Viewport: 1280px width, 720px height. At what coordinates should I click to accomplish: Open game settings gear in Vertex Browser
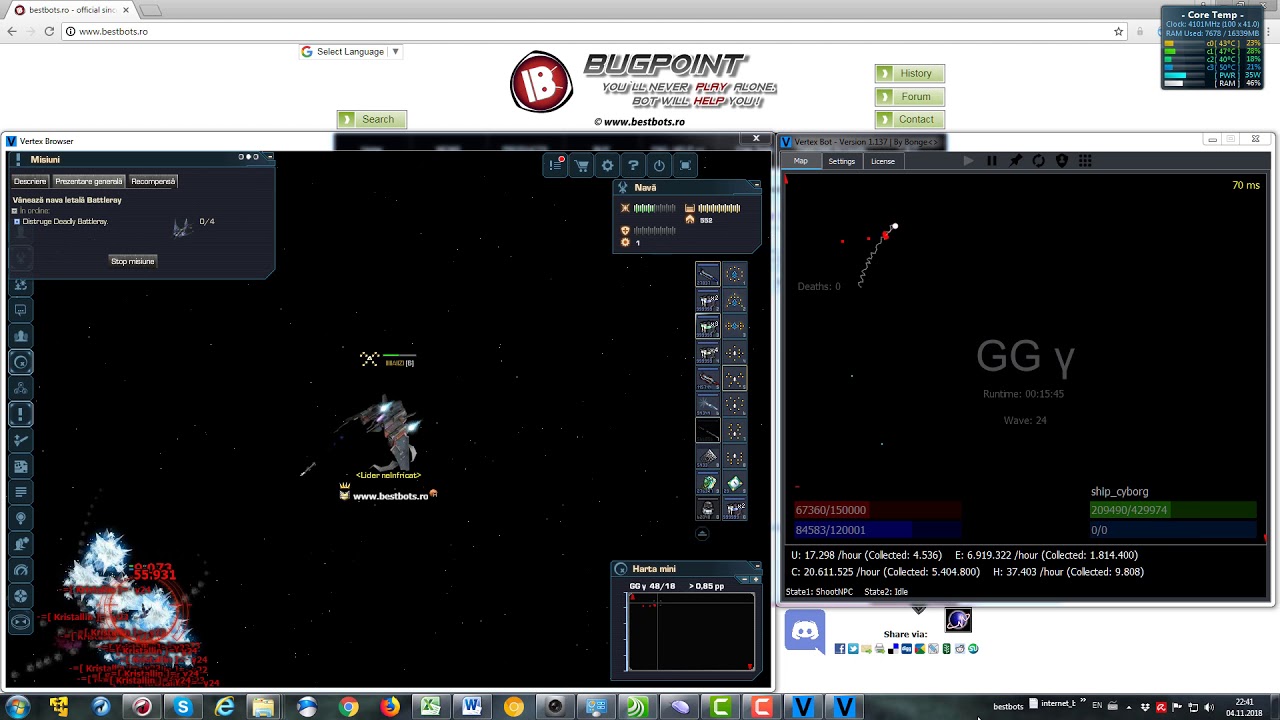(x=608, y=165)
